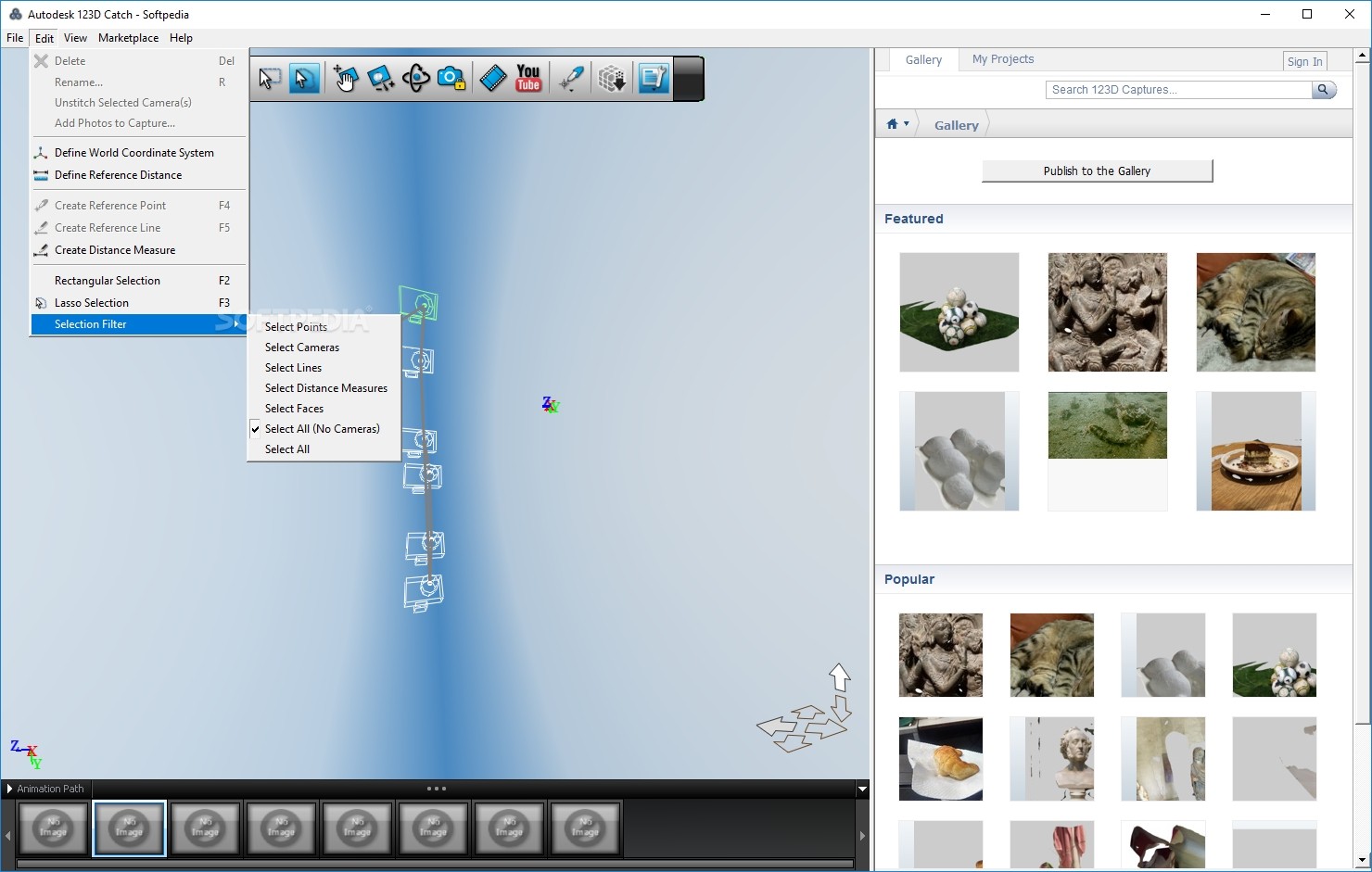Screen dimensions: 1372x872
Task: Select first No Image animation frame
Action: point(53,828)
